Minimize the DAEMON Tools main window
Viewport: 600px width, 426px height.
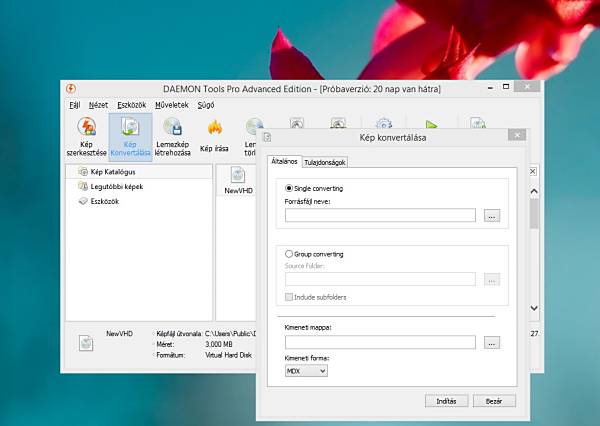click(490, 88)
